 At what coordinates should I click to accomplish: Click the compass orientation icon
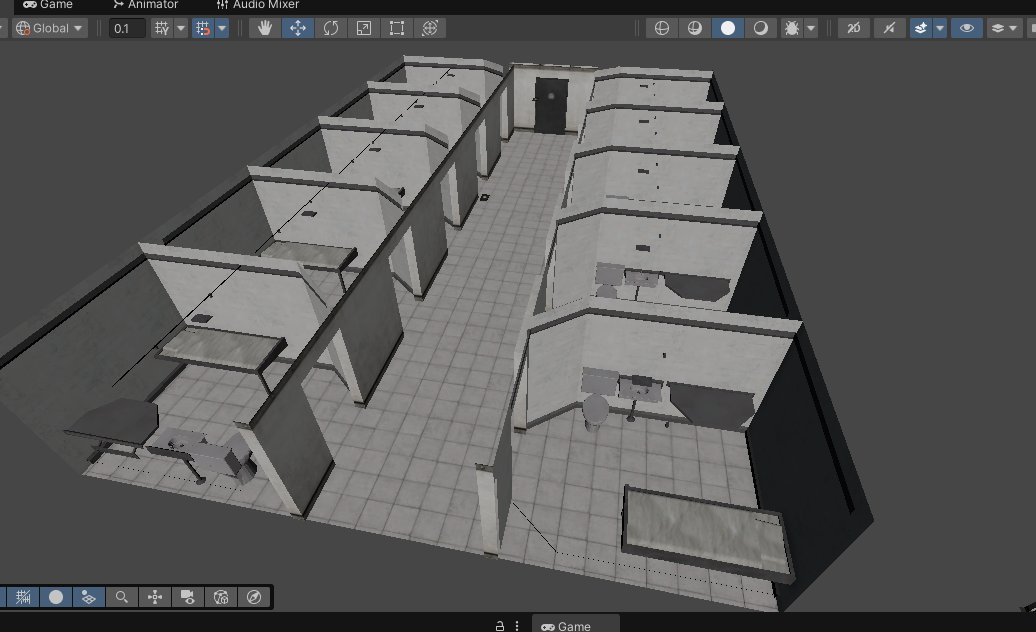tap(254, 597)
